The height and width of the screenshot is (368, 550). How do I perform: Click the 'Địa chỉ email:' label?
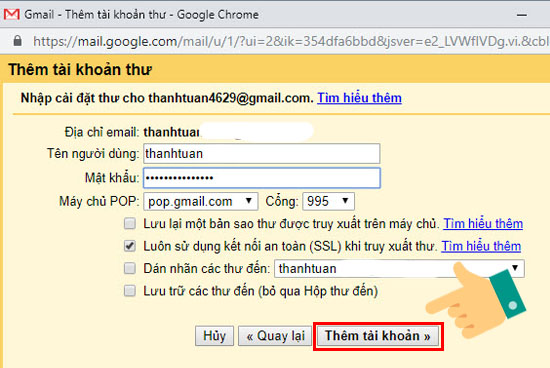102,133
